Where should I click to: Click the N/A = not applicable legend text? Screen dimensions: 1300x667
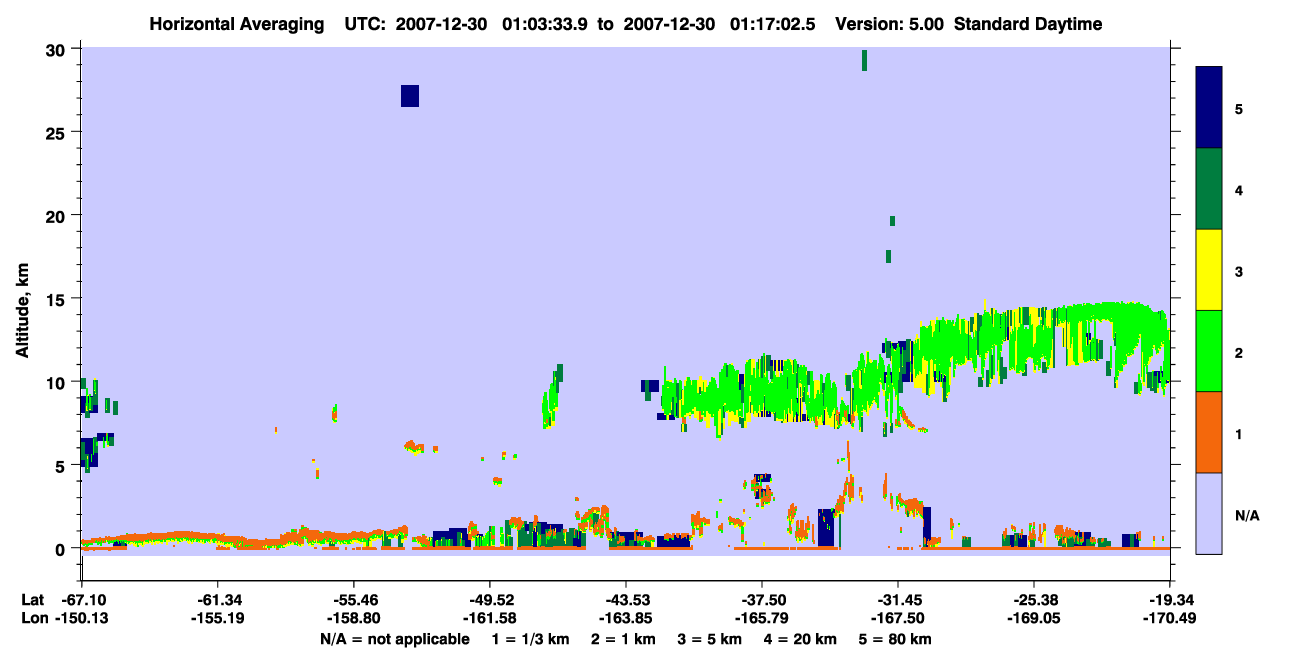point(395,639)
